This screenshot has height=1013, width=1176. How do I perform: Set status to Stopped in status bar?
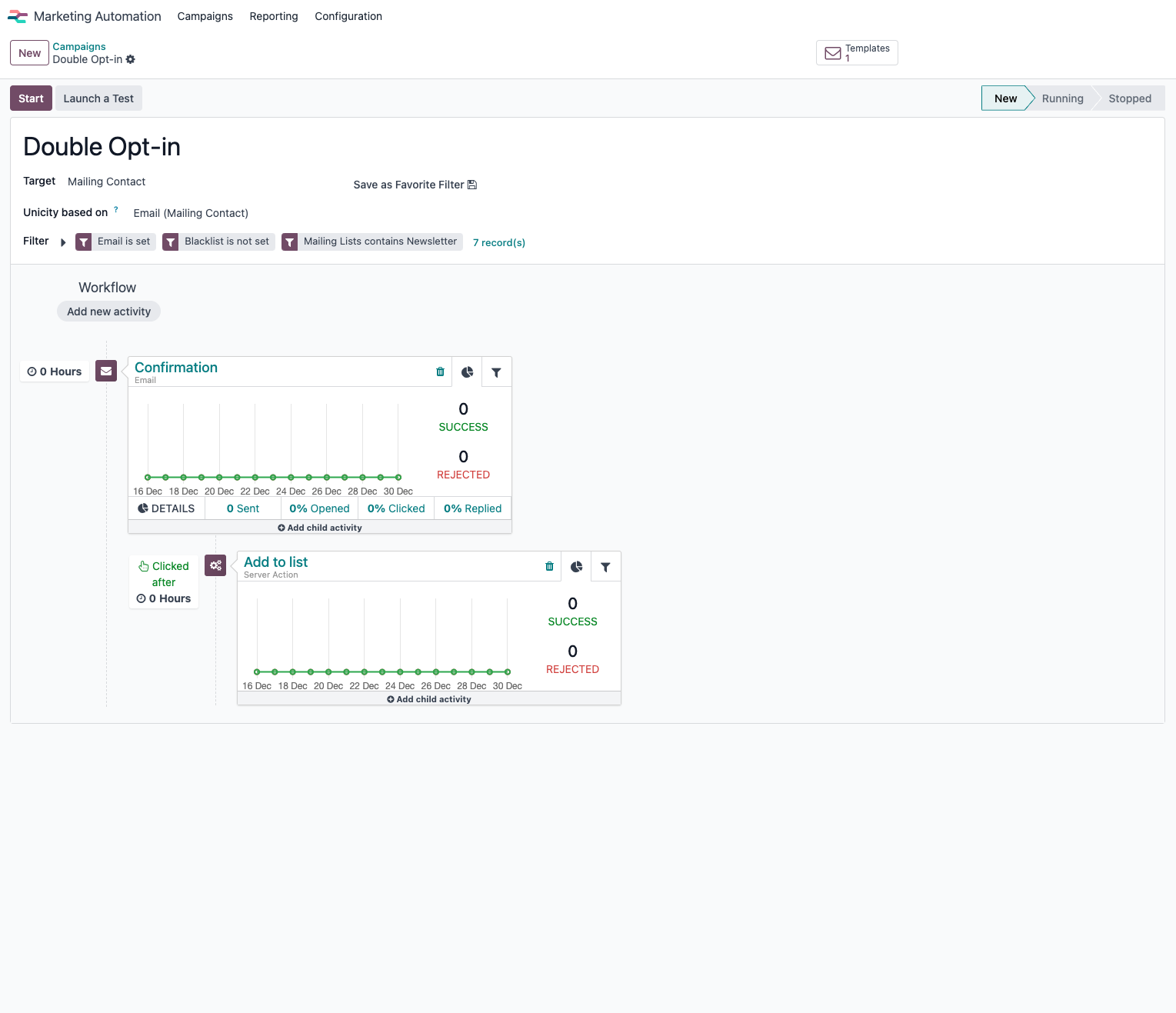pos(1129,98)
